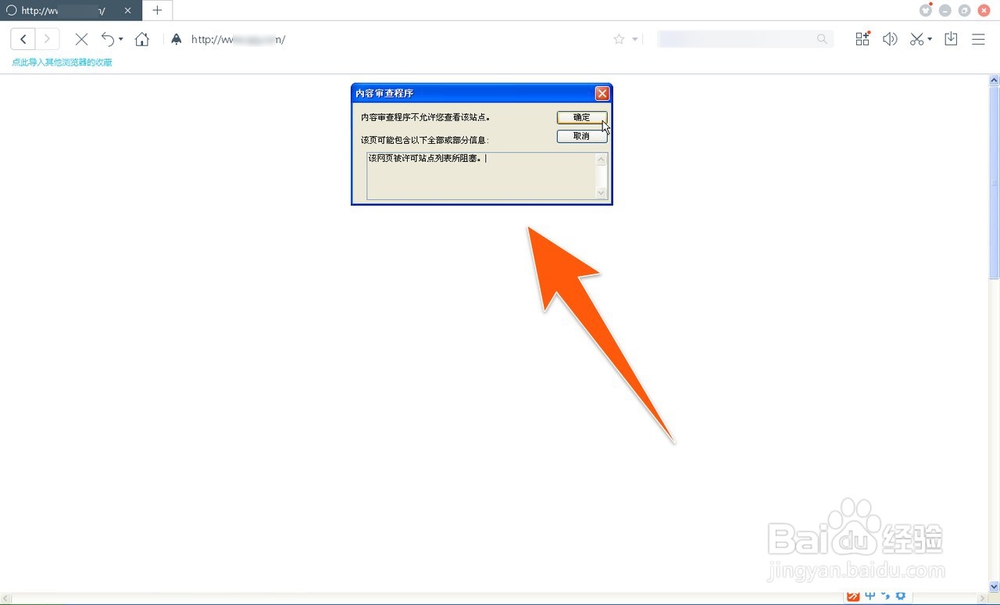Click the text box reading 该网页被许可站点列表所阻塞
This screenshot has height=605, width=1000.
click(482, 175)
